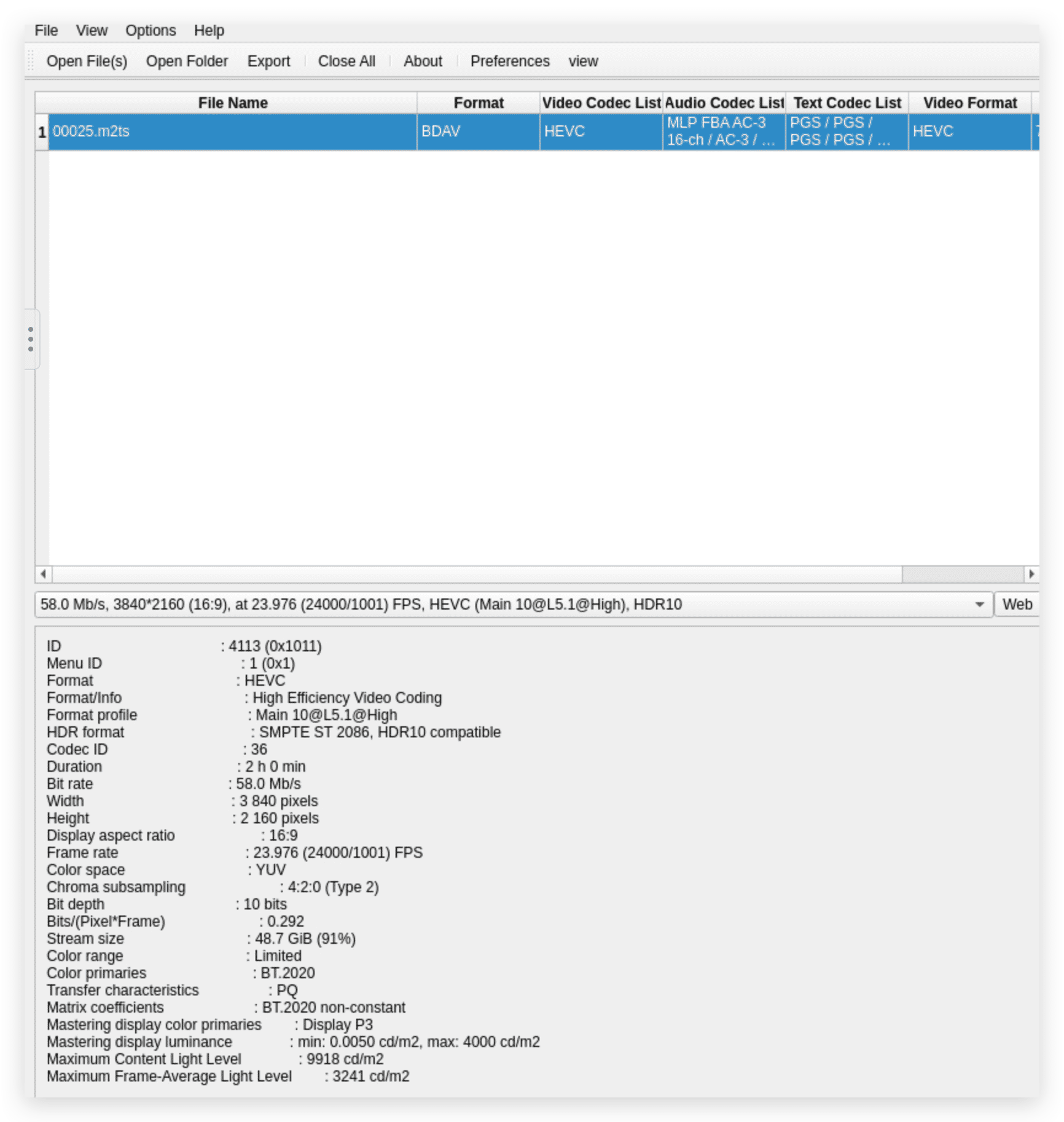Image resolution: width=1064 pixels, height=1122 pixels.
Task: Click the Web button
Action: [x=1017, y=605]
